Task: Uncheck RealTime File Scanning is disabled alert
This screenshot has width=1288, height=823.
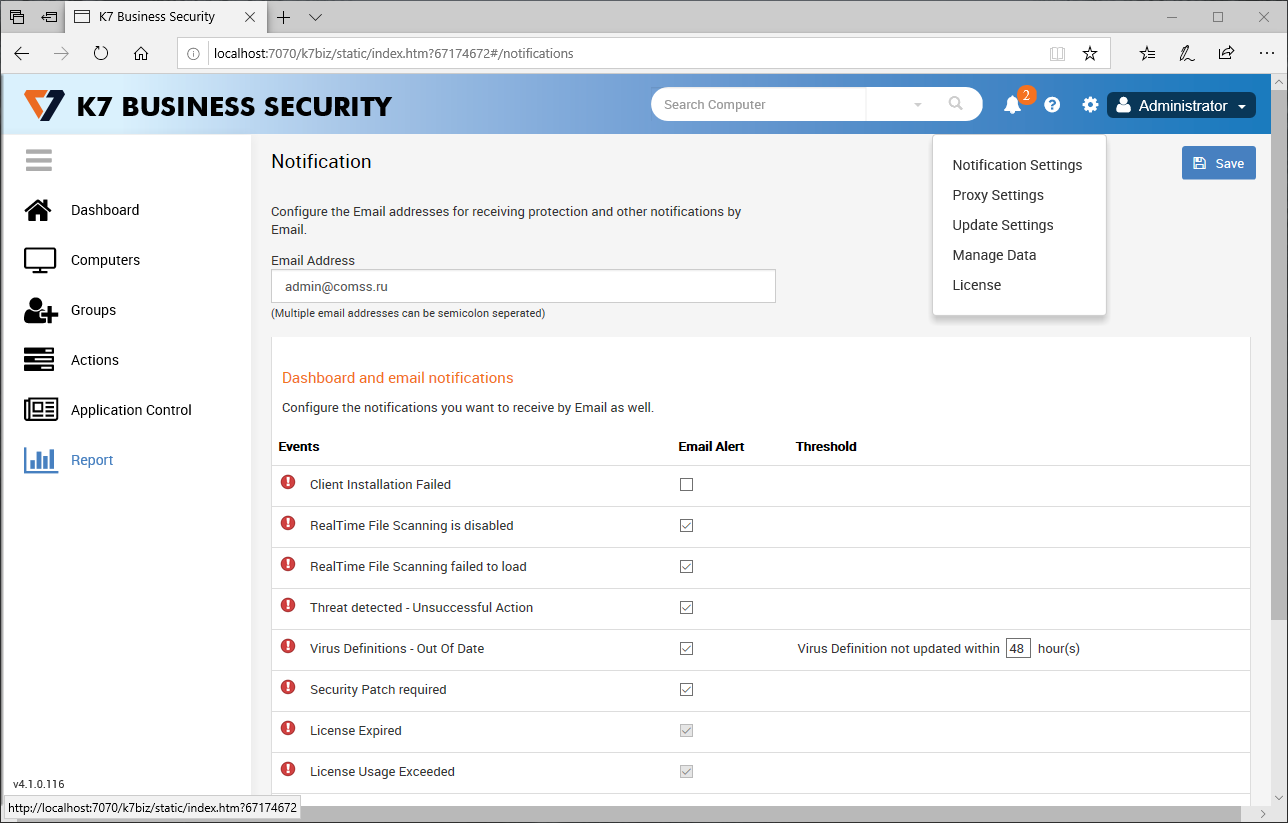Action: tap(686, 526)
